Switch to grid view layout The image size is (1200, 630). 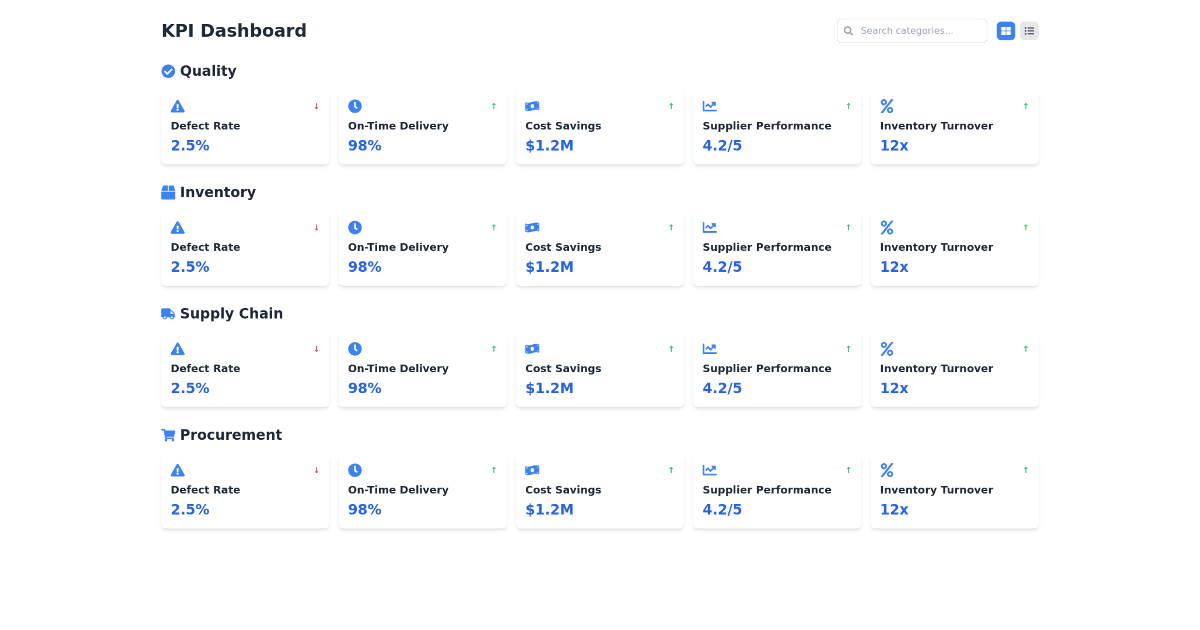click(1005, 30)
